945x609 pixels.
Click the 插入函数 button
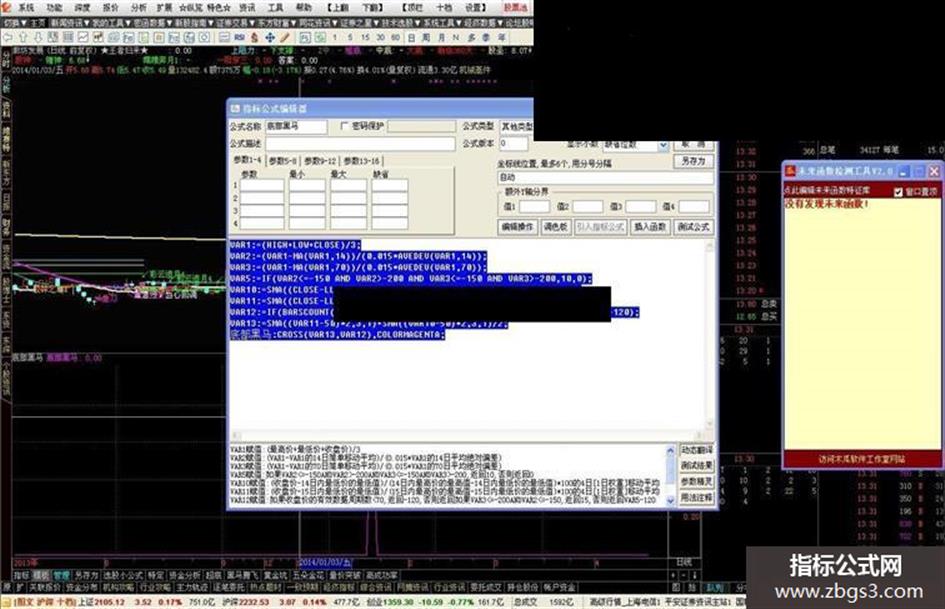coord(650,227)
